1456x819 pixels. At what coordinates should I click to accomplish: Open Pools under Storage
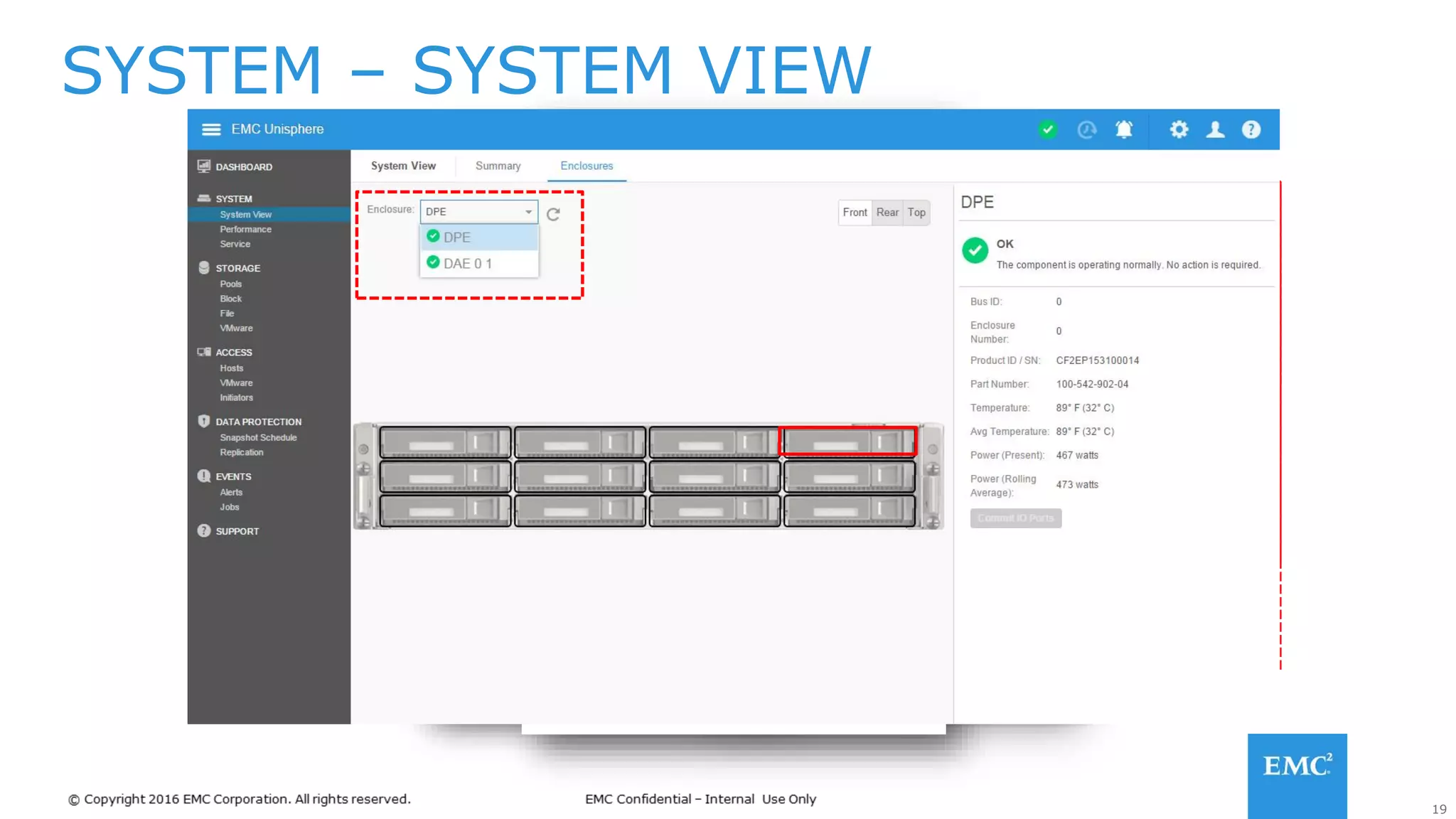pos(231,284)
